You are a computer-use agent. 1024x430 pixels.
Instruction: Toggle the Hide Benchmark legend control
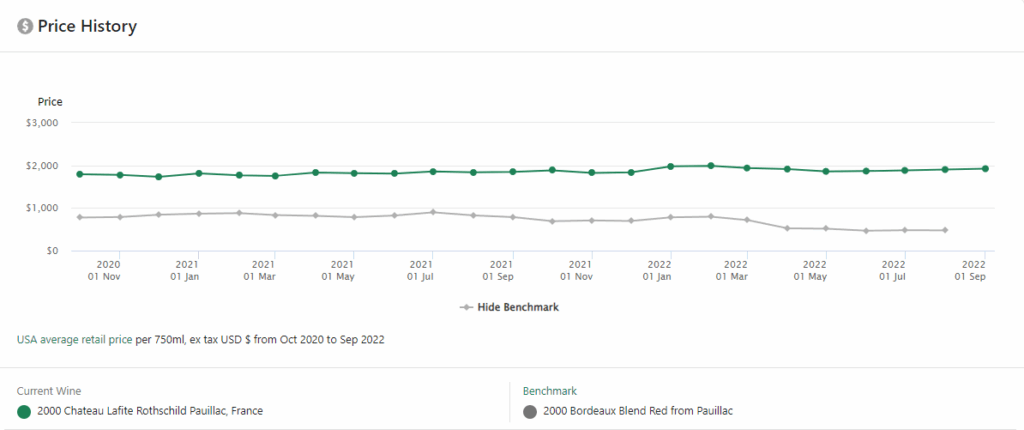tap(509, 307)
